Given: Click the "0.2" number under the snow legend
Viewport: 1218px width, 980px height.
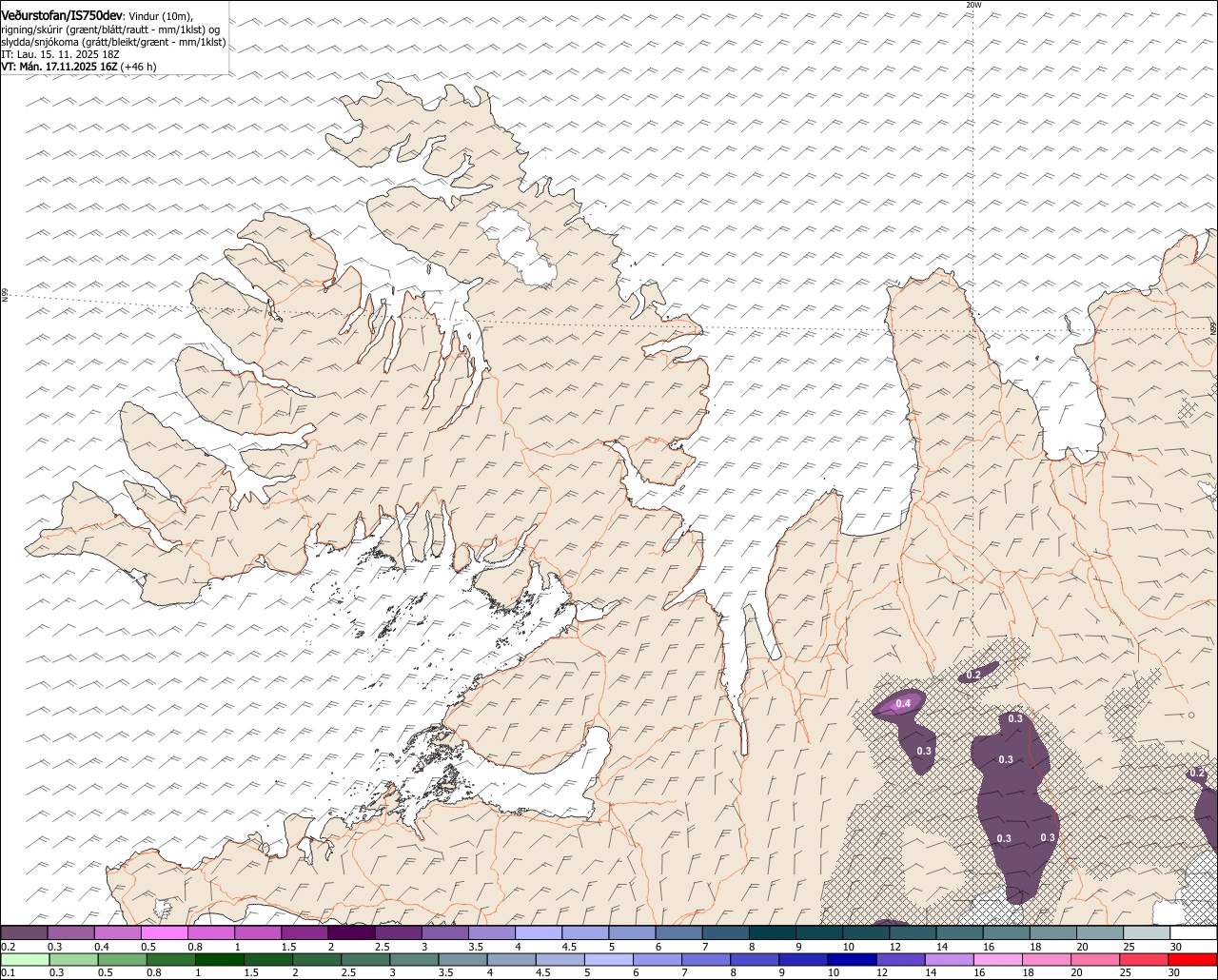Looking at the screenshot, I should (8, 947).
